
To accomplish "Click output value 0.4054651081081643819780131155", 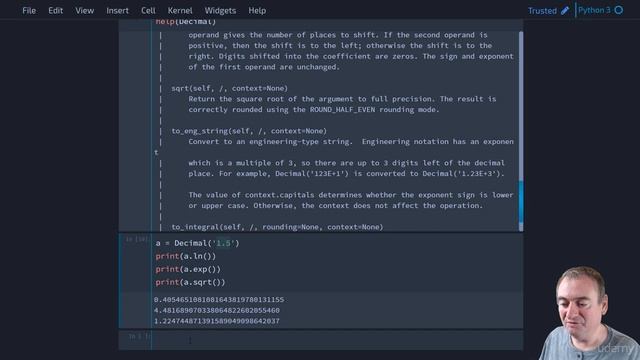I will [x=219, y=300].
